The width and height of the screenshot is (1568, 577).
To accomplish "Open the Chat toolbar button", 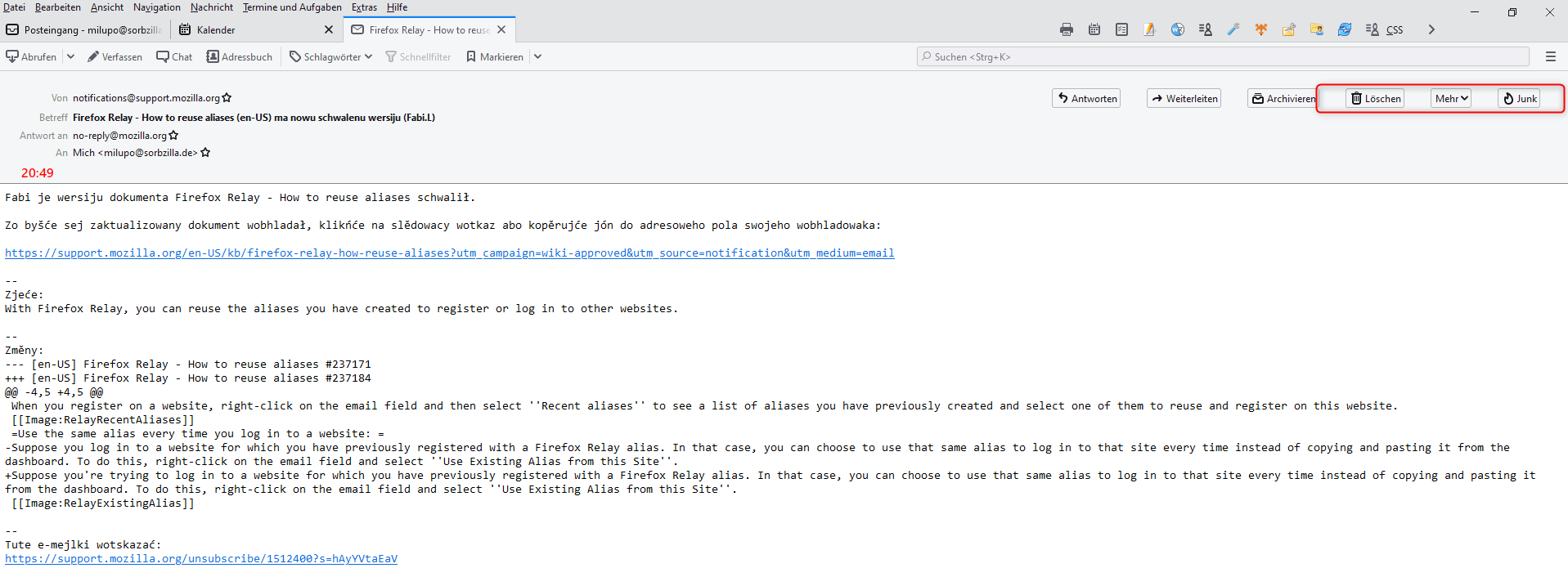I will 174,56.
